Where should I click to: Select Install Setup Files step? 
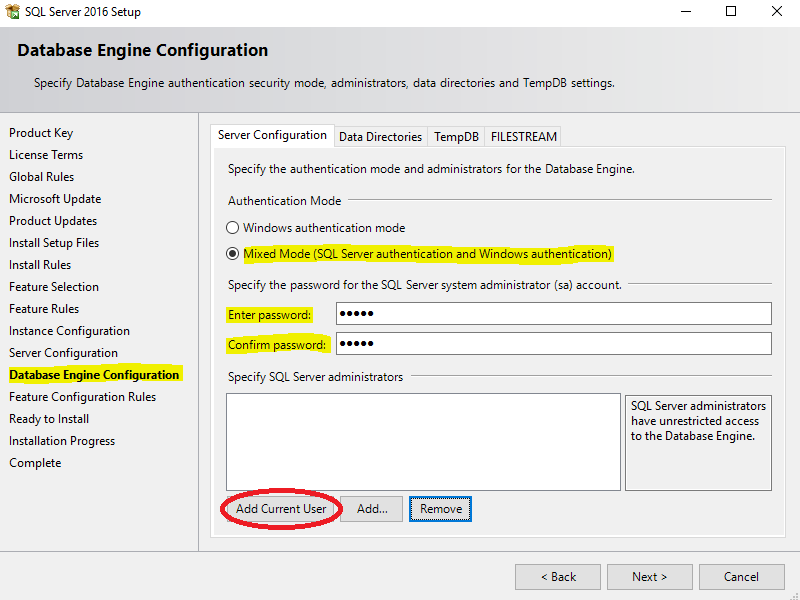coord(54,243)
